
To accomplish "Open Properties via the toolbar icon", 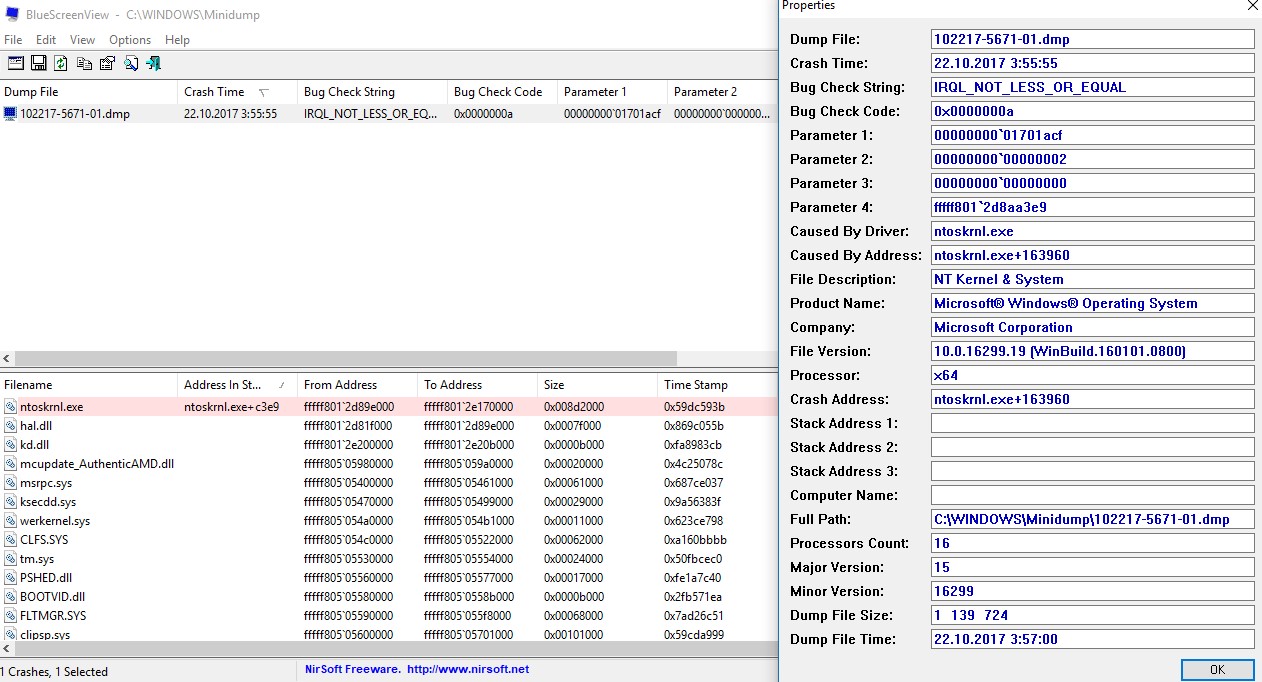I will [107, 63].
